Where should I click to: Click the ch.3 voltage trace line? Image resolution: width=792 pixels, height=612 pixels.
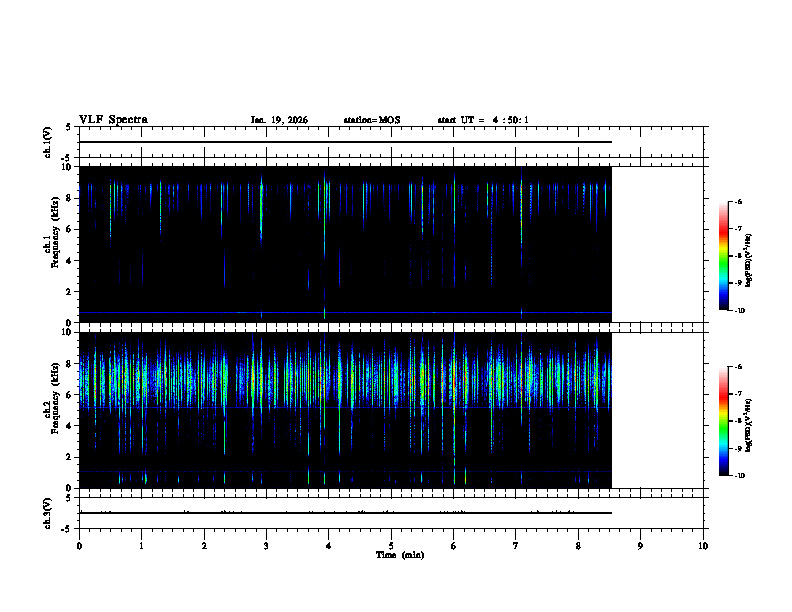[345, 513]
